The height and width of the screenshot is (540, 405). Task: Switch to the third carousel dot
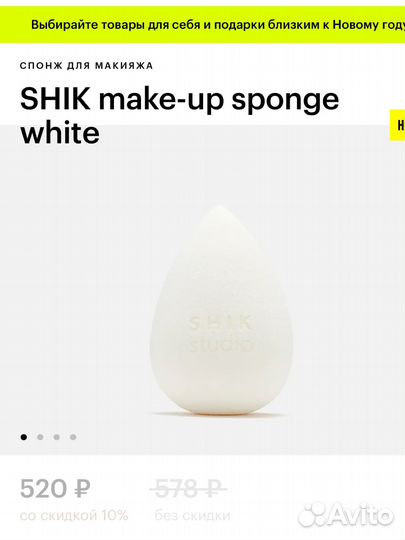[56, 437]
